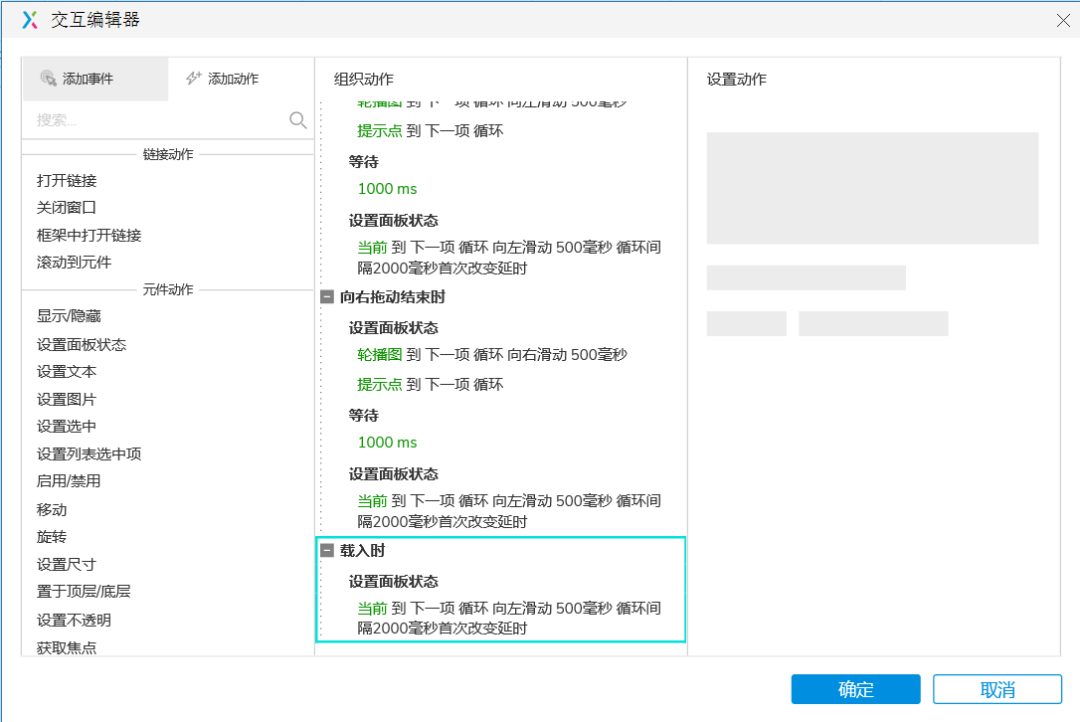This screenshot has height=722, width=1080.
Task: Select the 移动 action
Action: point(52,510)
